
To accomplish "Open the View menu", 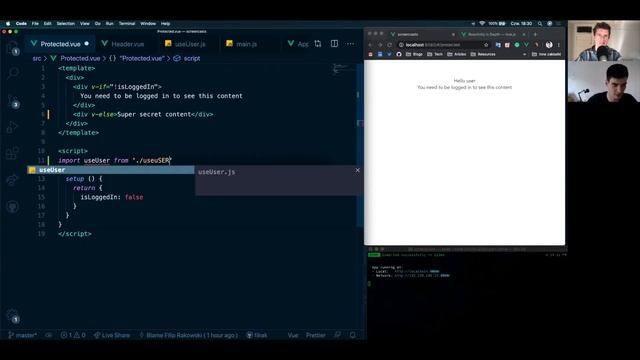I will click(x=84, y=24).
